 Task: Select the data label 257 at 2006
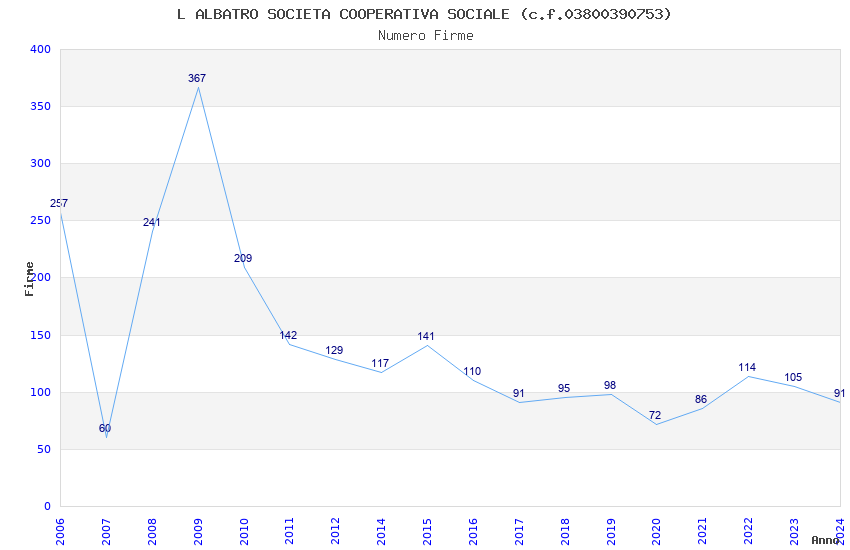[59, 203]
